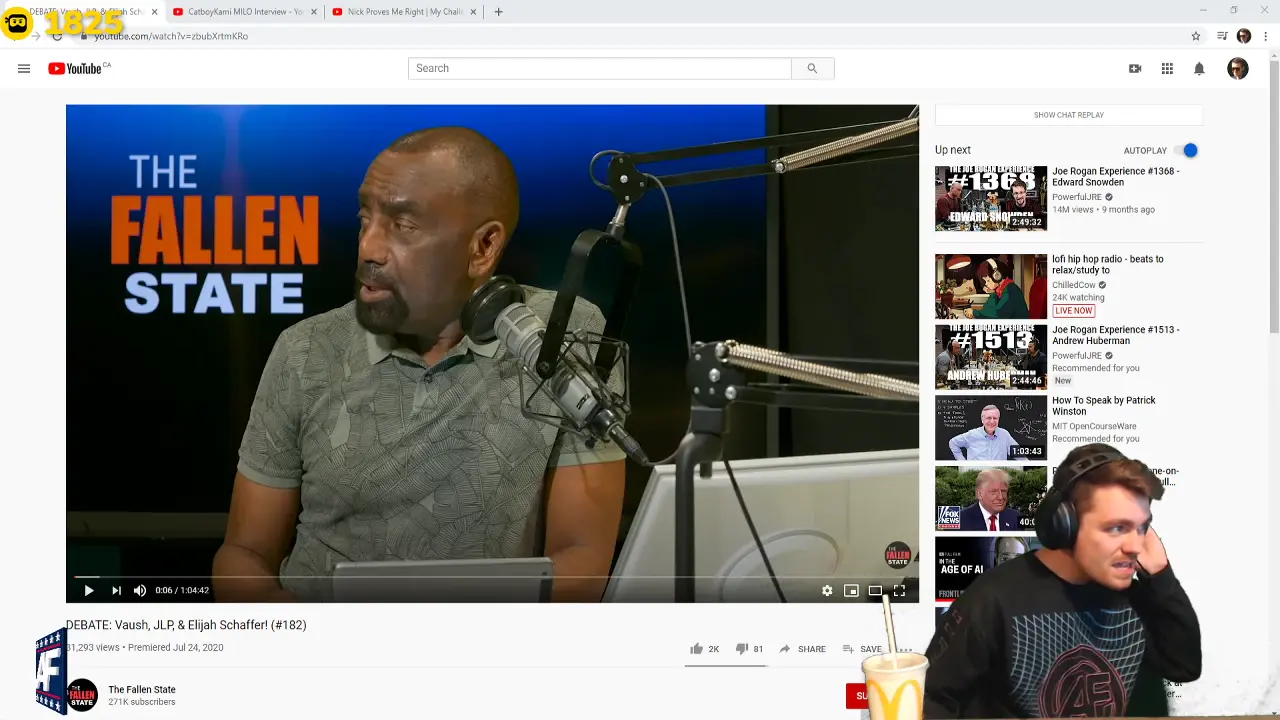Open the notifications bell
This screenshot has width=1280, height=720.
[1199, 68]
